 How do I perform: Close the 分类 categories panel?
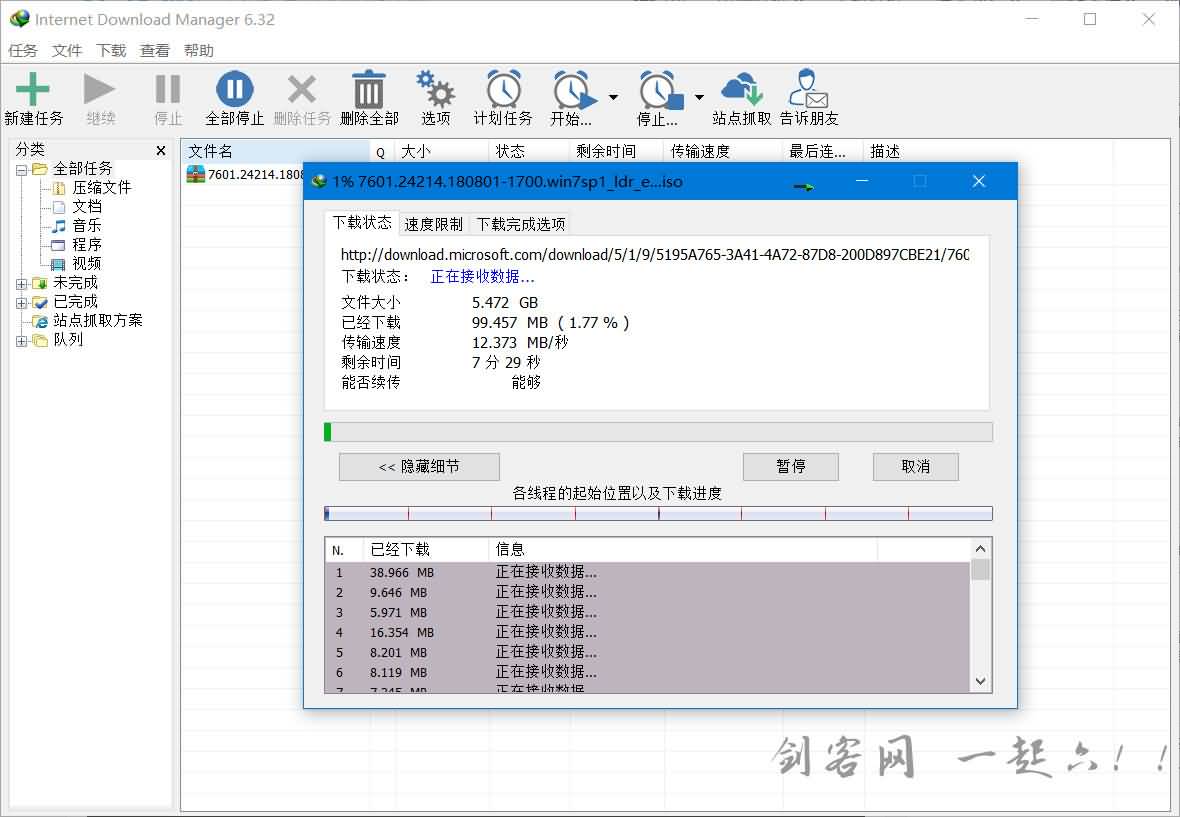coord(160,150)
